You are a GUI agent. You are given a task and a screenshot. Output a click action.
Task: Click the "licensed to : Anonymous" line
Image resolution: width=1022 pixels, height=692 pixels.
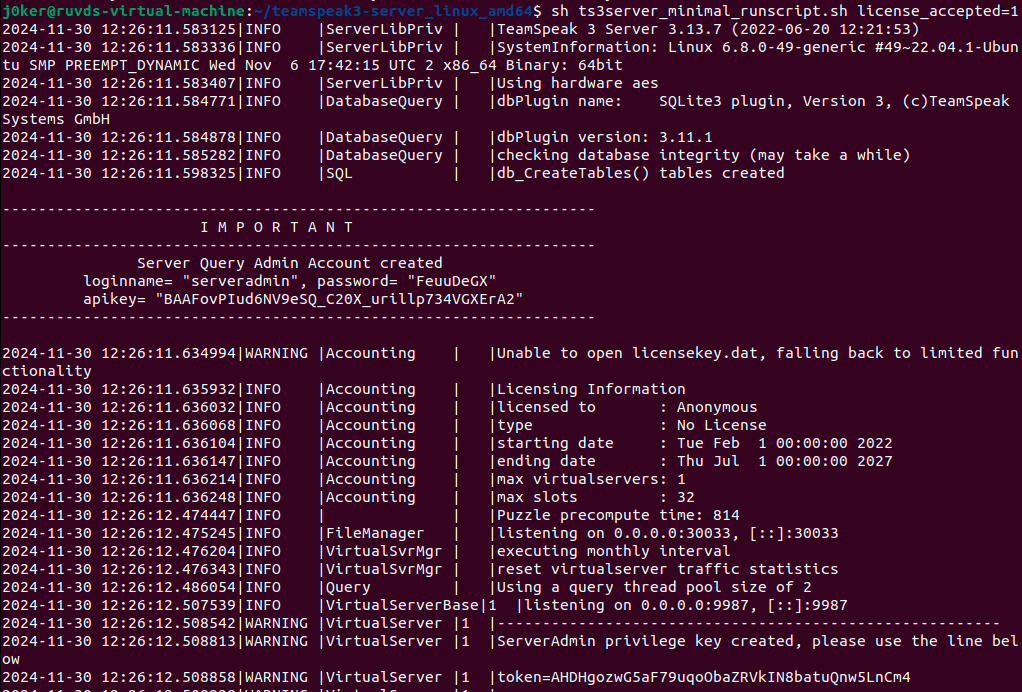(x=627, y=407)
